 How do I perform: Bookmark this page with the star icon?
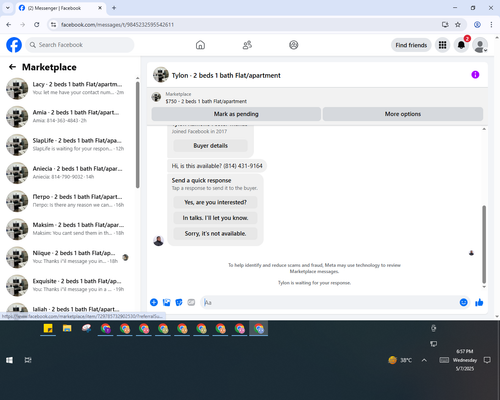[458, 25]
